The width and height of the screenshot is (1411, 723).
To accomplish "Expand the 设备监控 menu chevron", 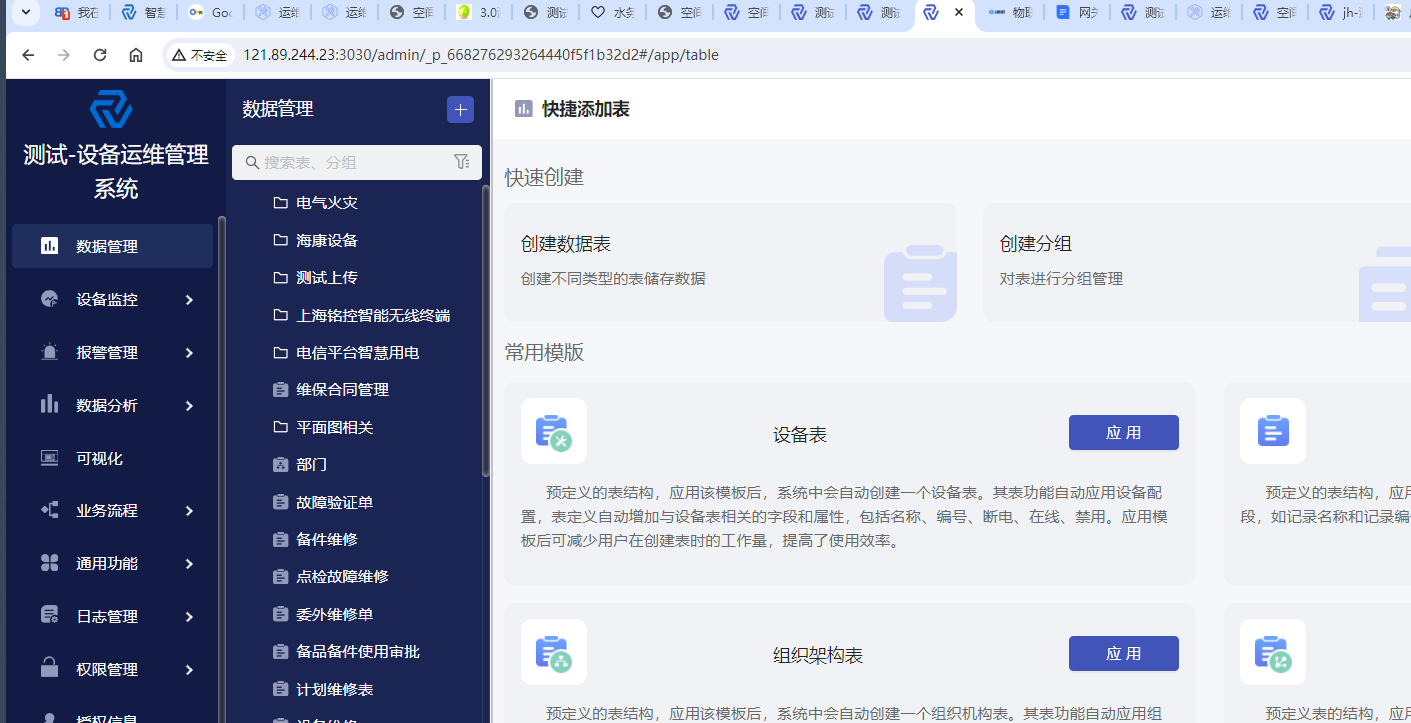I will pyautogui.click(x=189, y=300).
